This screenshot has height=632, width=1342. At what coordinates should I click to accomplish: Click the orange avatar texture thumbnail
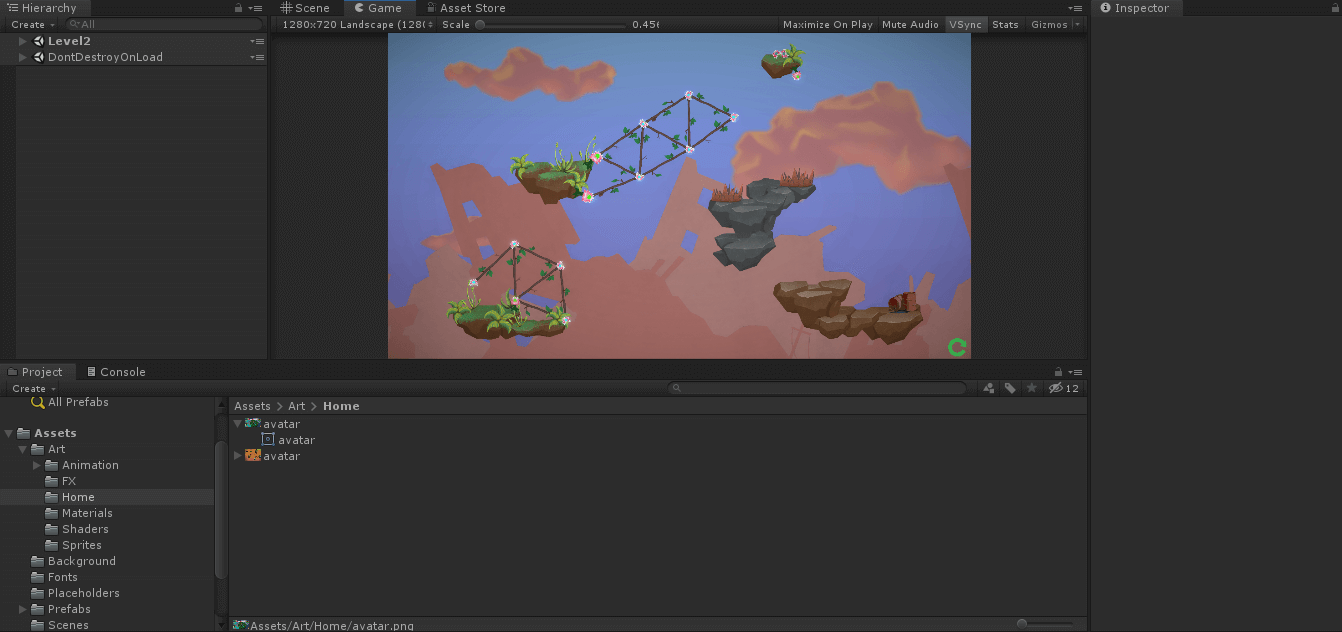(x=253, y=456)
